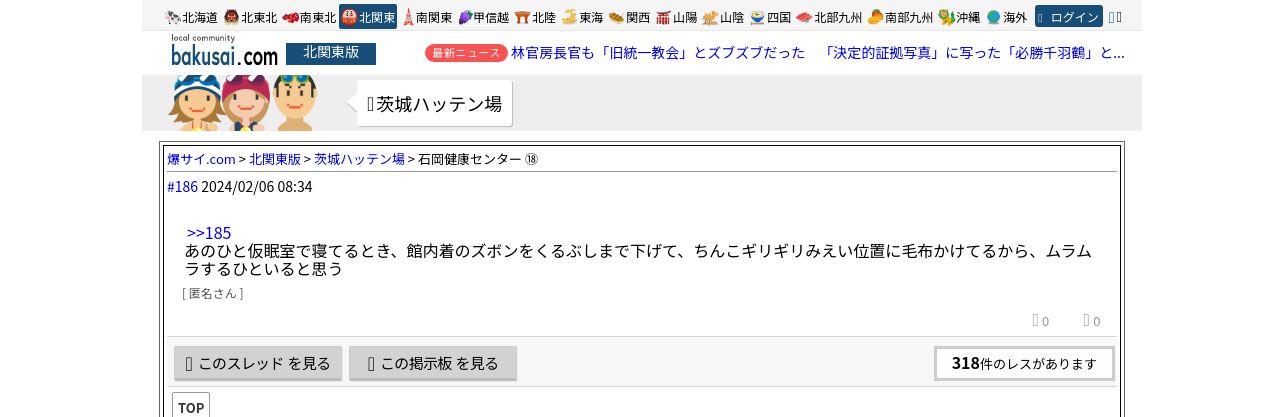Click the この掲示板を見る button
The height and width of the screenshot is (417, 1284).
pos(433,363)
